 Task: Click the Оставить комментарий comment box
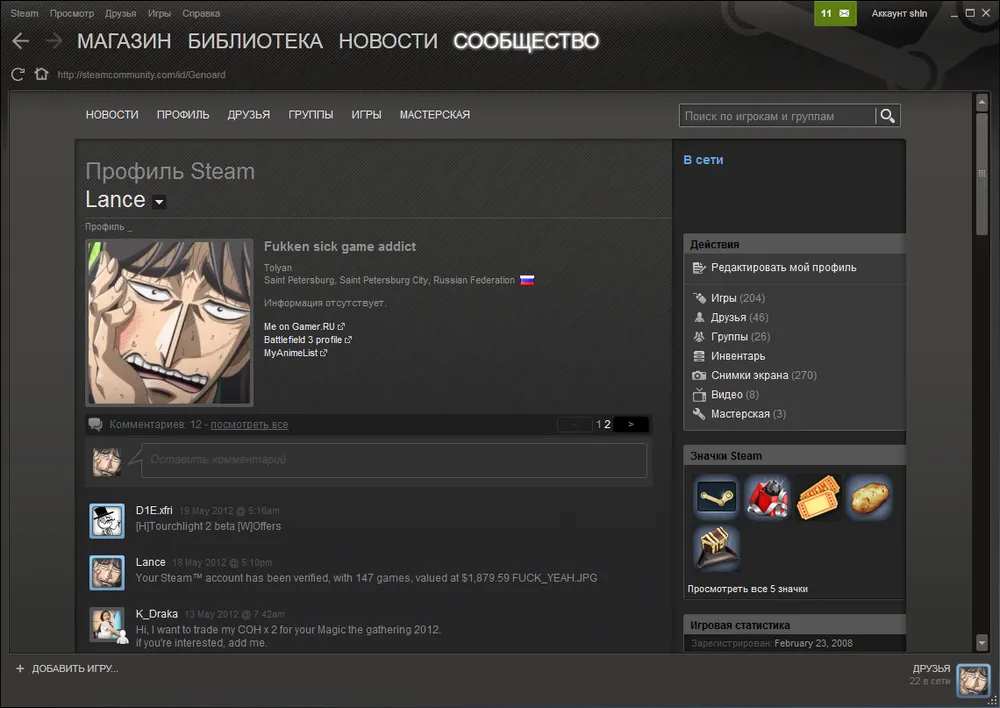coord(393,460)
